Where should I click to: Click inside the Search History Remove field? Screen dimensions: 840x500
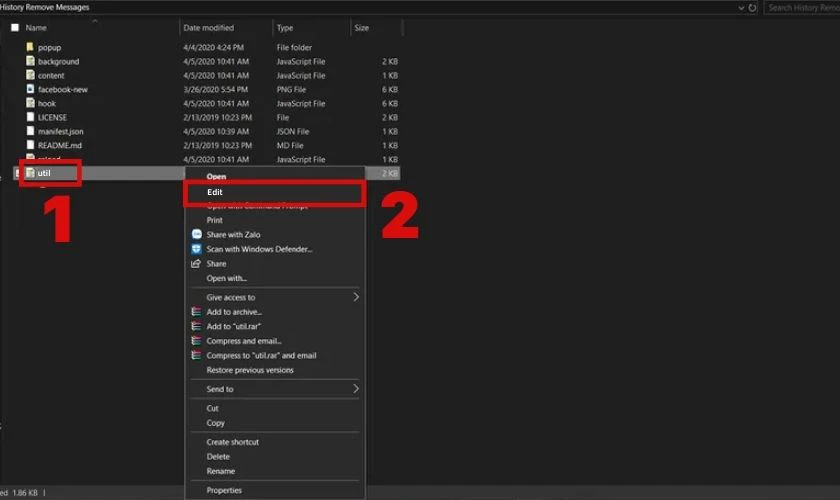click(x=802, y=8)
